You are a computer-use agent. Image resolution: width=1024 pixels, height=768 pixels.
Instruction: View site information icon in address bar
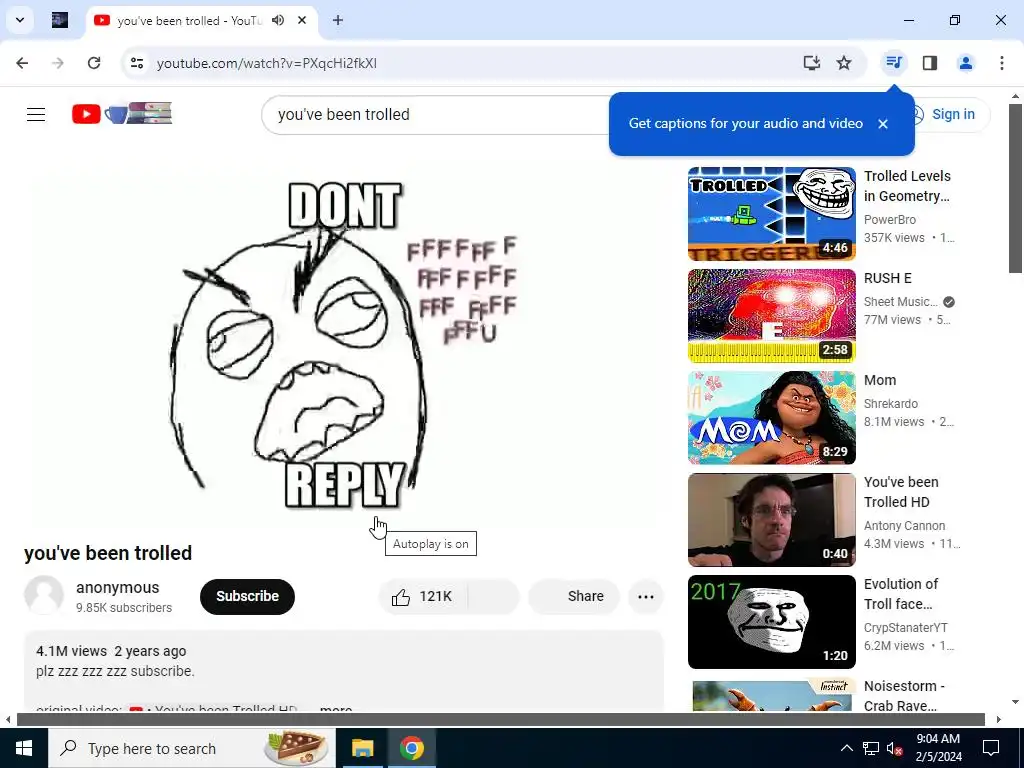pyautogui.click(x=136, y=63)
